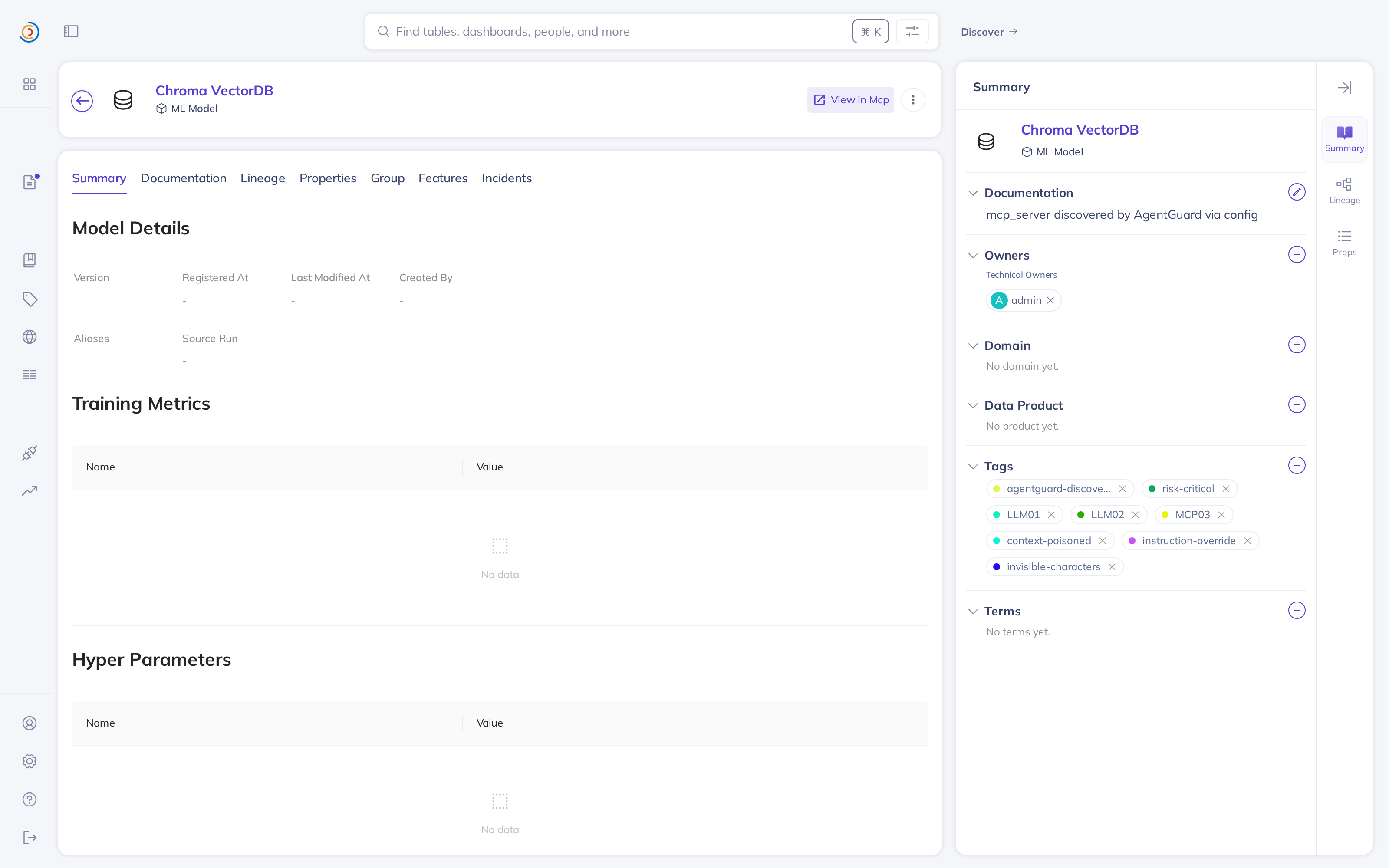This screenshot has width=1389, height=868.
Task: Open the document icon with blue dot
Action: [x=30, y=182]
